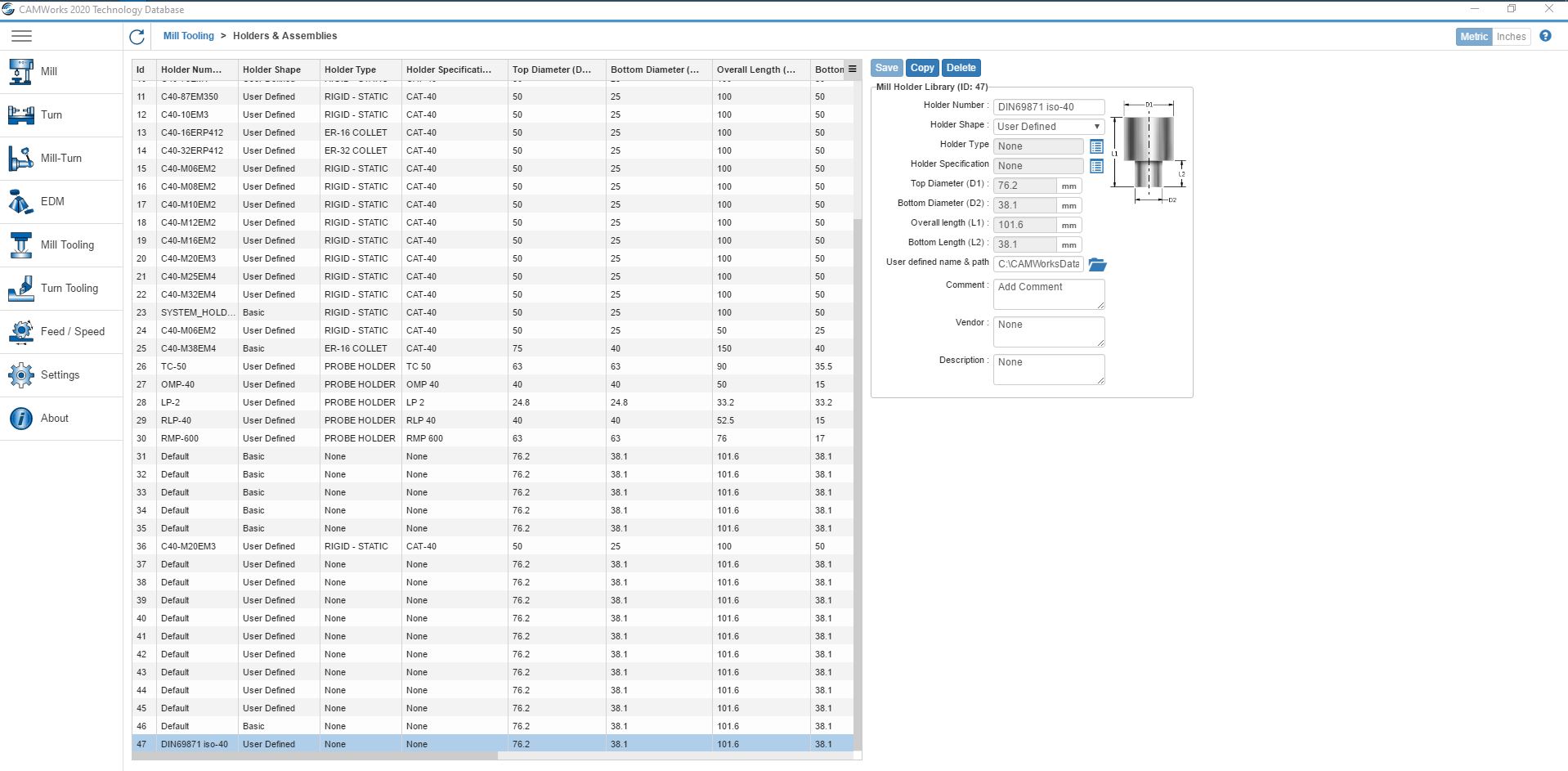Save the mill holder entry
Screen dimensions: 1568x771
(x=886, y=68)
